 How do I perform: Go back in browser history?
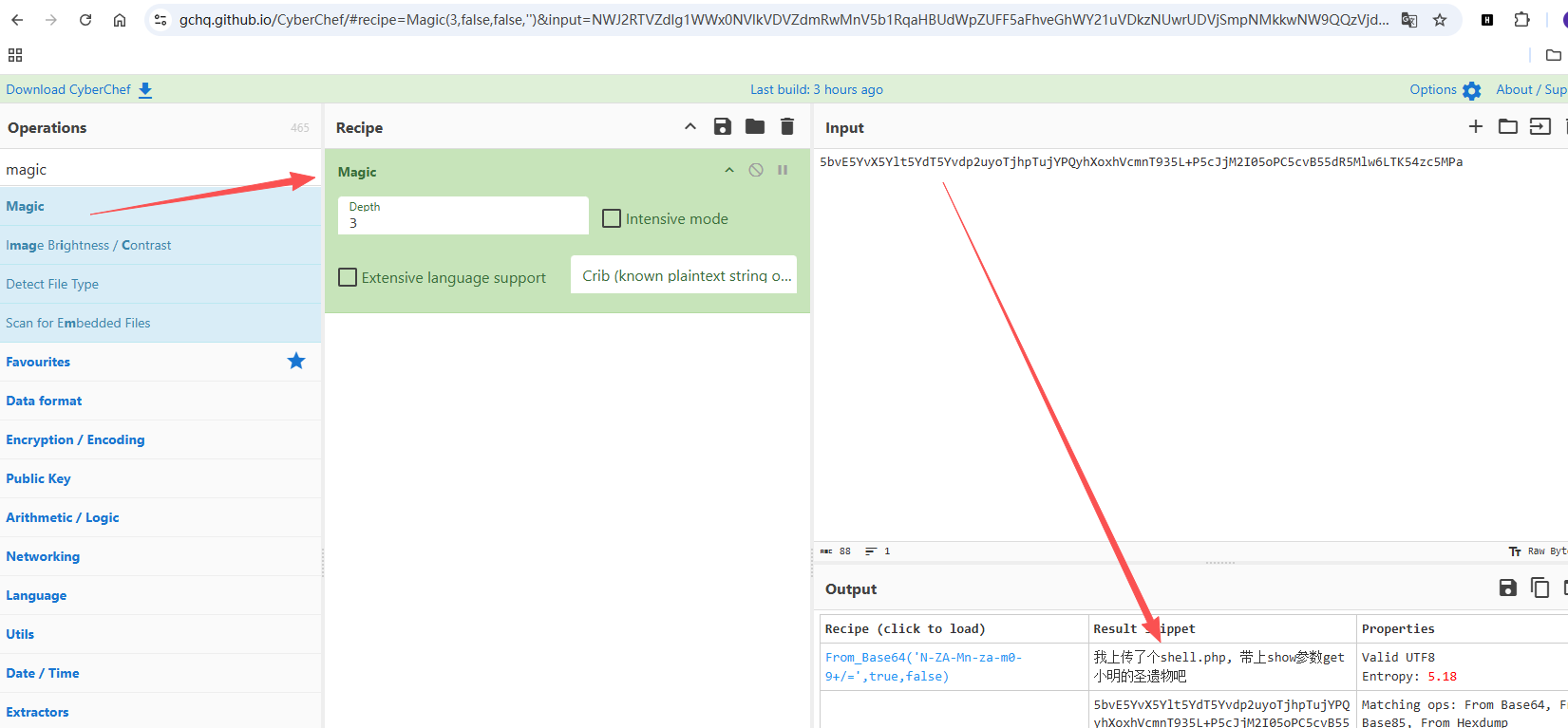coord(18,19)
